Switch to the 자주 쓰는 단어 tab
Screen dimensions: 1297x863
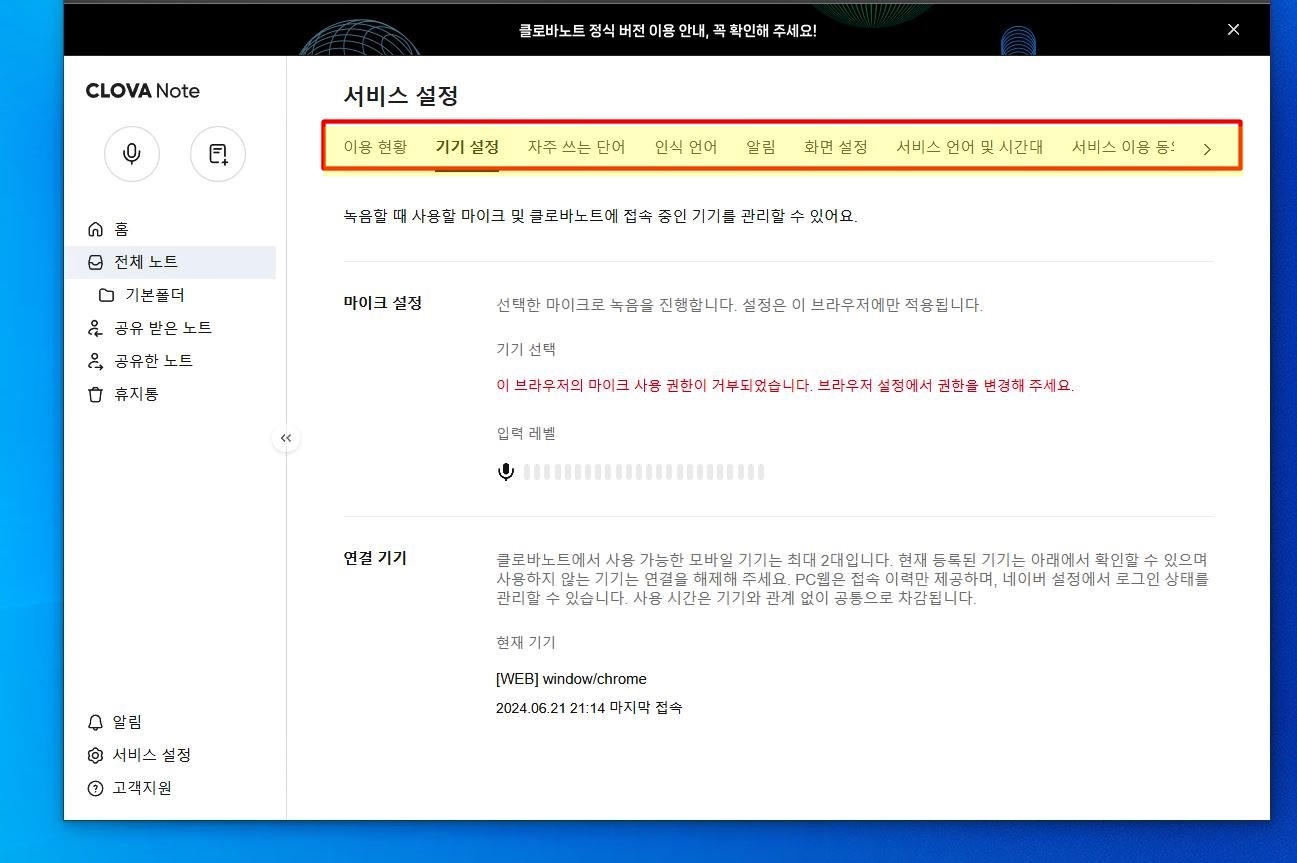click(576, 147)
